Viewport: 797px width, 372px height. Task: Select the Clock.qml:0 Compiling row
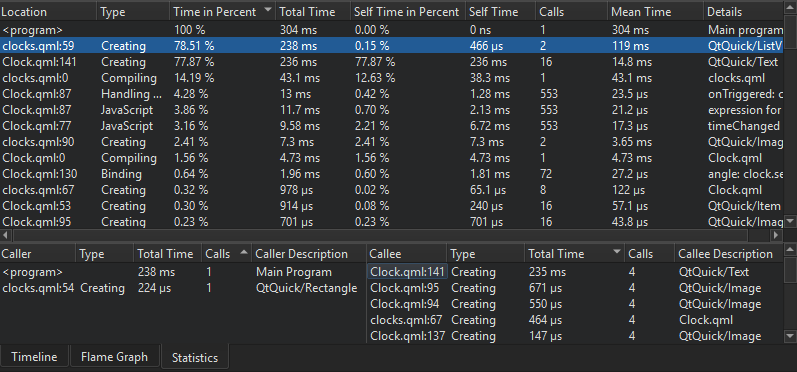(x=392, y=158)
